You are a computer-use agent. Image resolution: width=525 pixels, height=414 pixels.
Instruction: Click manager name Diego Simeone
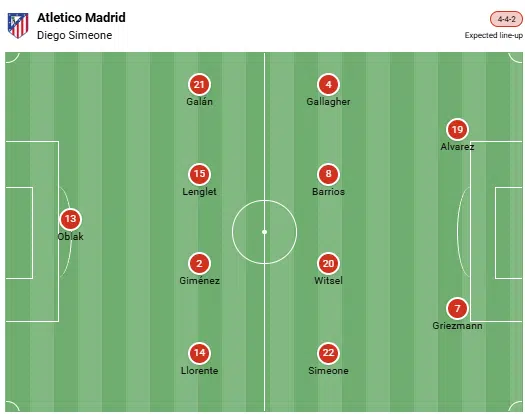coord(74,35)
